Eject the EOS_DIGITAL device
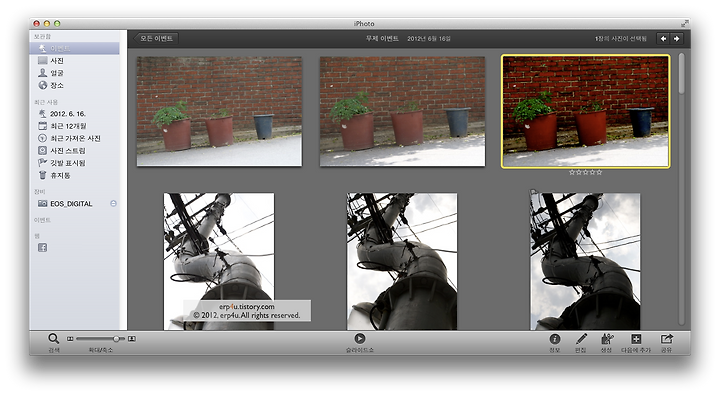720x396 pixels. pos(113,204)
